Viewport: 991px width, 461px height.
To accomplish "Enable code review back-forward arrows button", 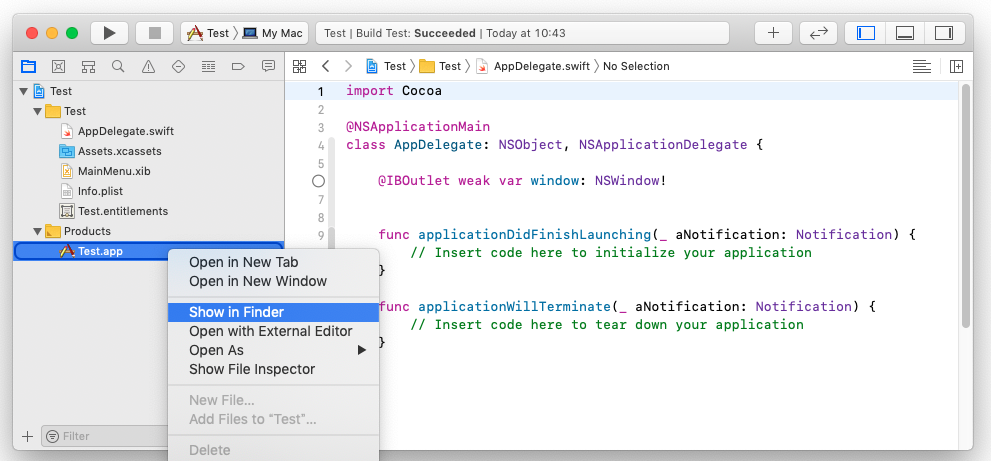I will coord(818,33).
